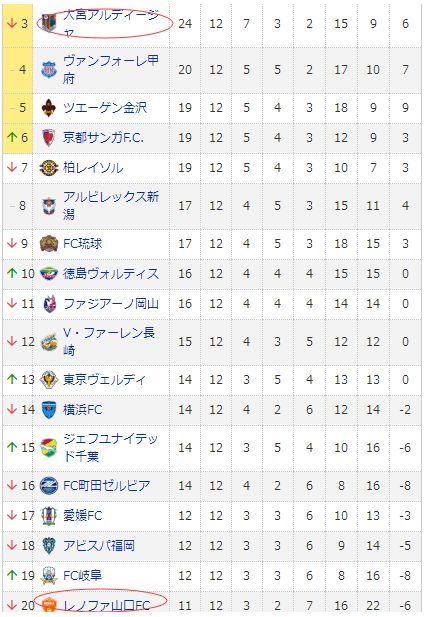Click the ヴァンフォーレ甲府 club emblem
Screen dimensions: 424x617
(49, 70)
